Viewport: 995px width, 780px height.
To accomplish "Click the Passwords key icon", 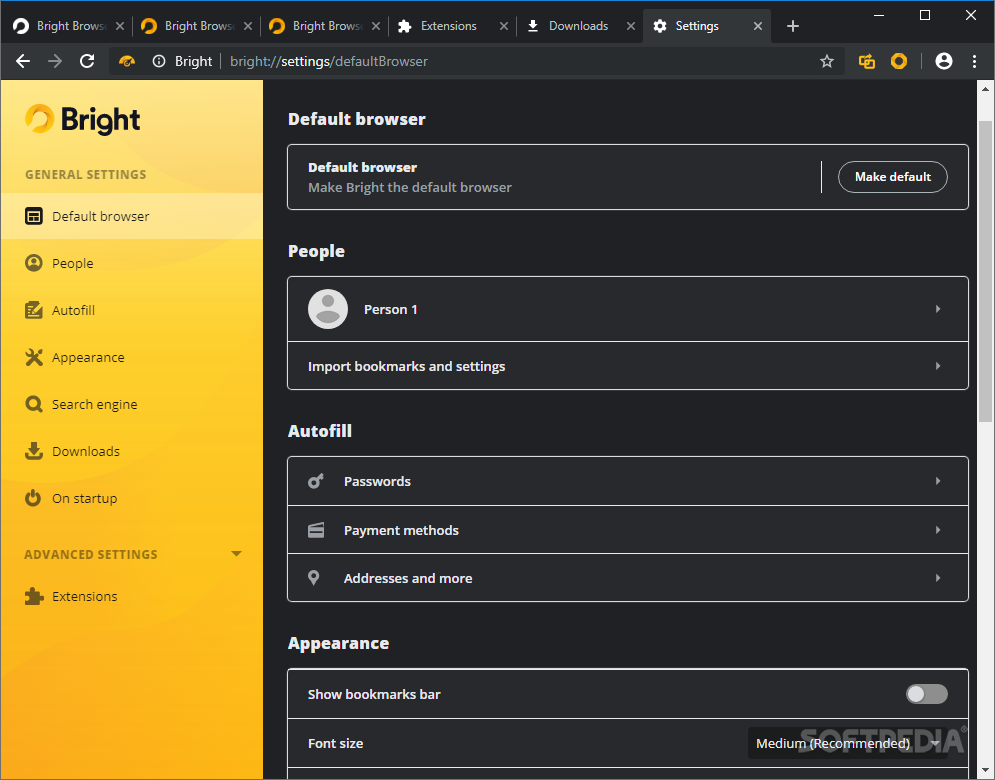I will 315,481.
